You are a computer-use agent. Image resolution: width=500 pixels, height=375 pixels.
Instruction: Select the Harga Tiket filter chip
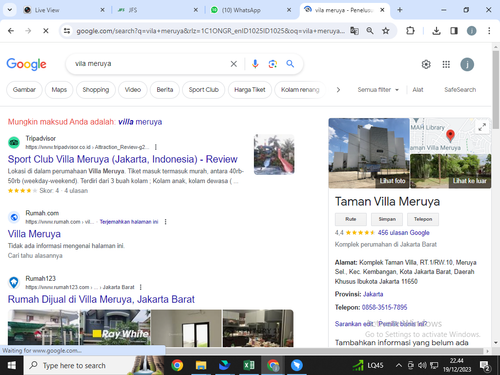[250, 90]
